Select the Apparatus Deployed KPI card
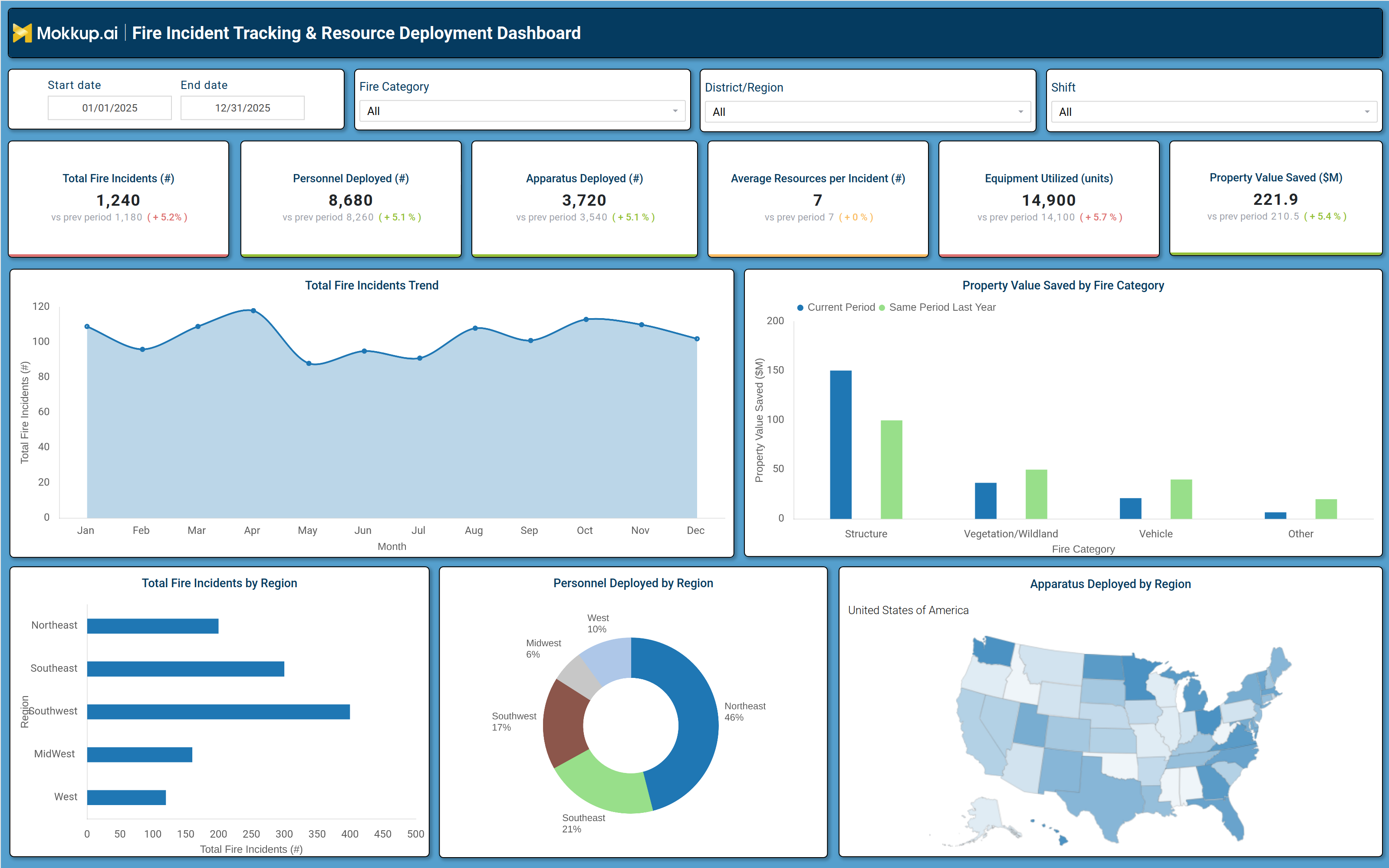This screenshot has width=1389, height=868. coord(584,199)
